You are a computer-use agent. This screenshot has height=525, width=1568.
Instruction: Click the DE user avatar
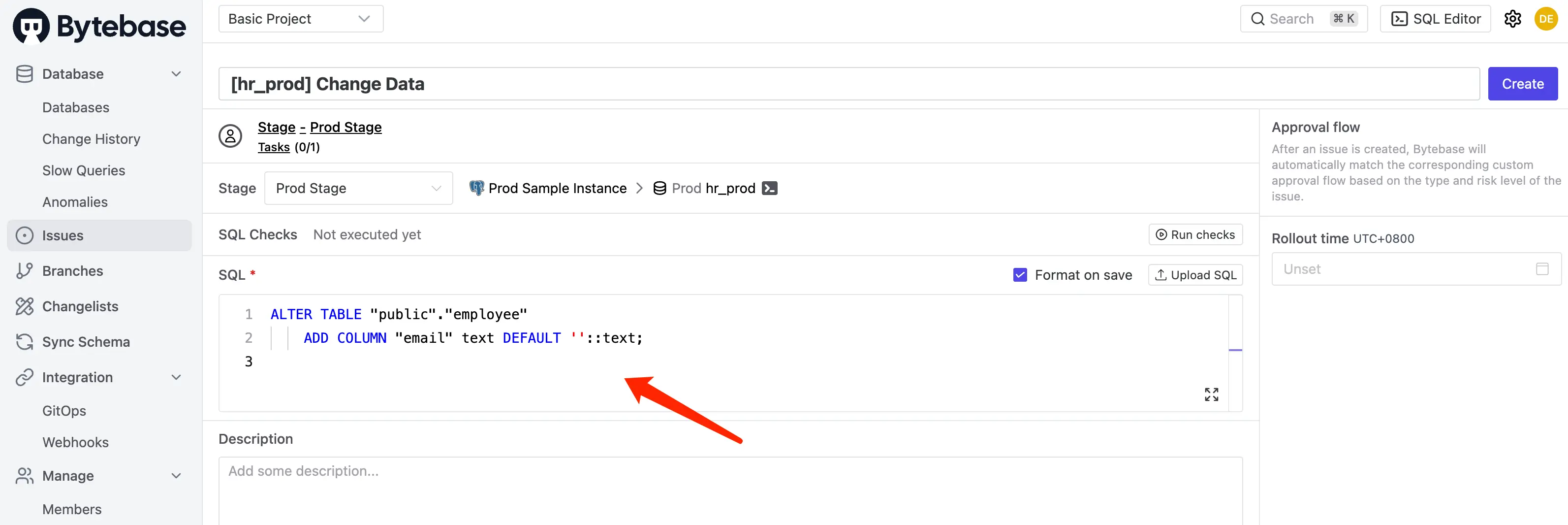(x=1545, y=19)
